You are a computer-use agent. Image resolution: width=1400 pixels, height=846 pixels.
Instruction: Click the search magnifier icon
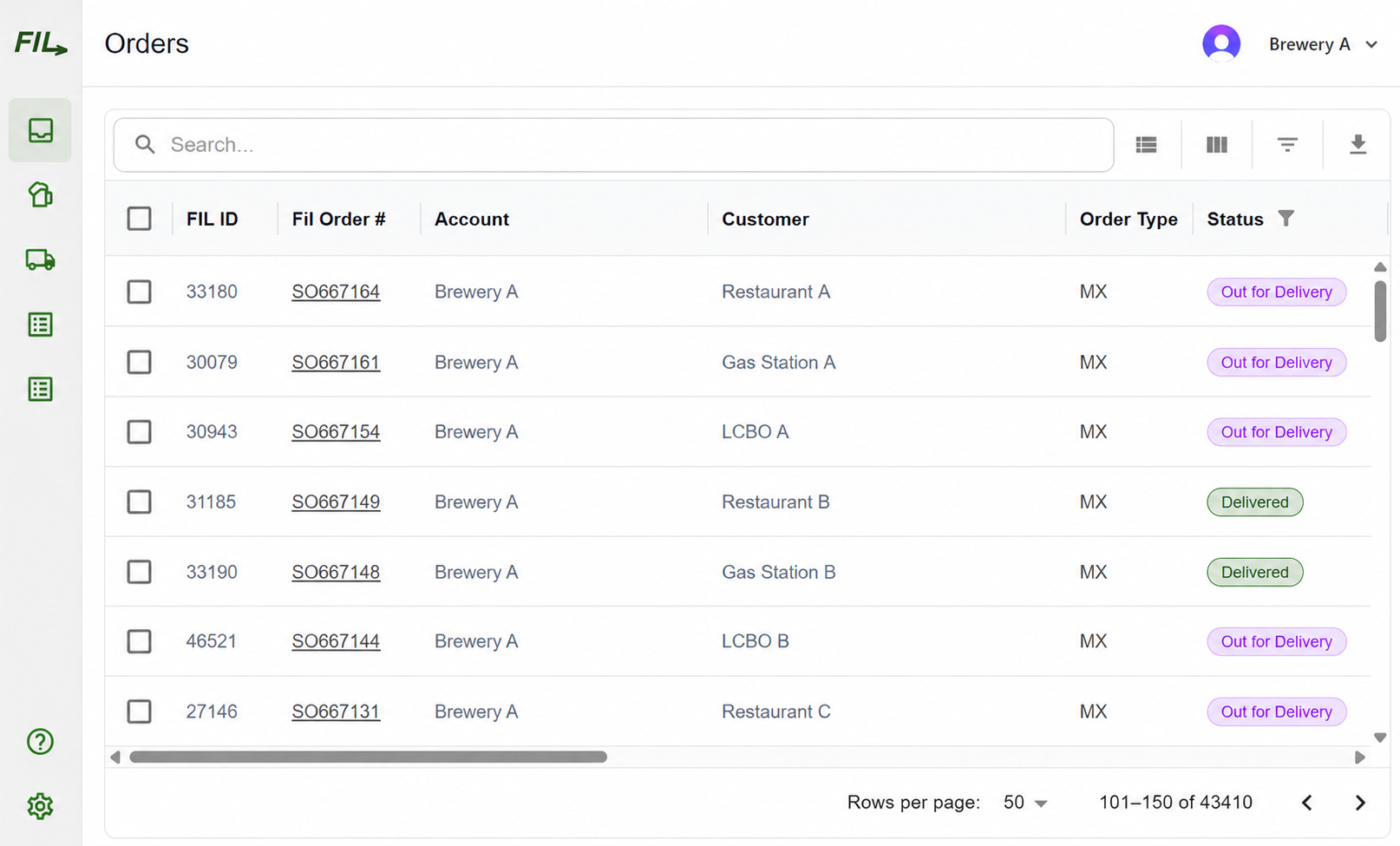click(145, 144)
